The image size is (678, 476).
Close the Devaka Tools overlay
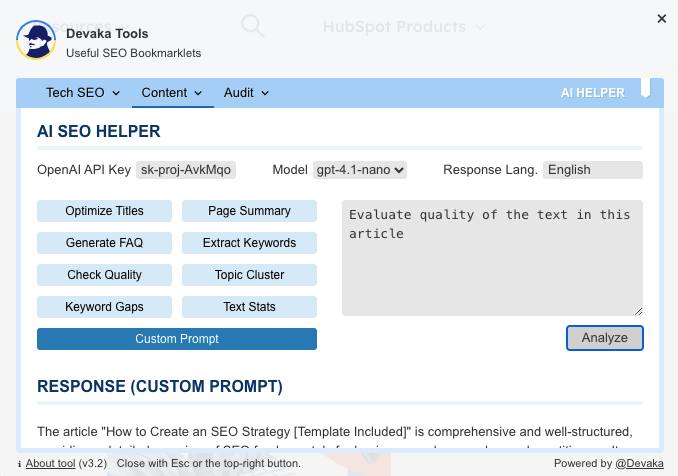662,19
